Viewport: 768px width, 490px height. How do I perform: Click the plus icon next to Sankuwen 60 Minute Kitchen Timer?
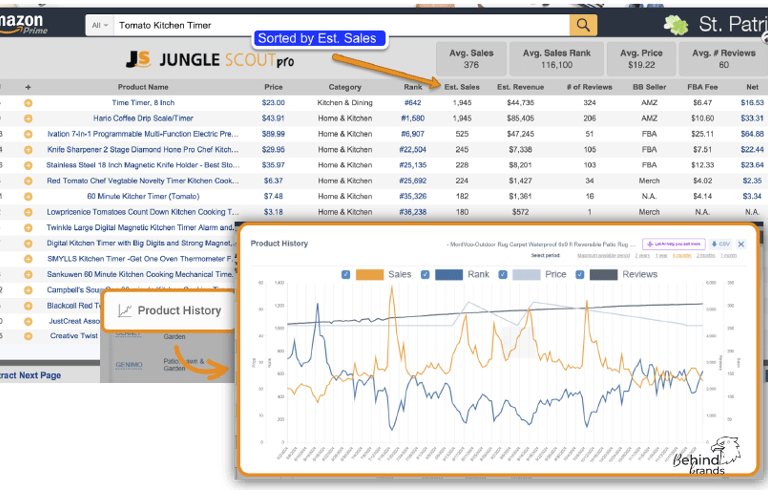coord(28,274)
